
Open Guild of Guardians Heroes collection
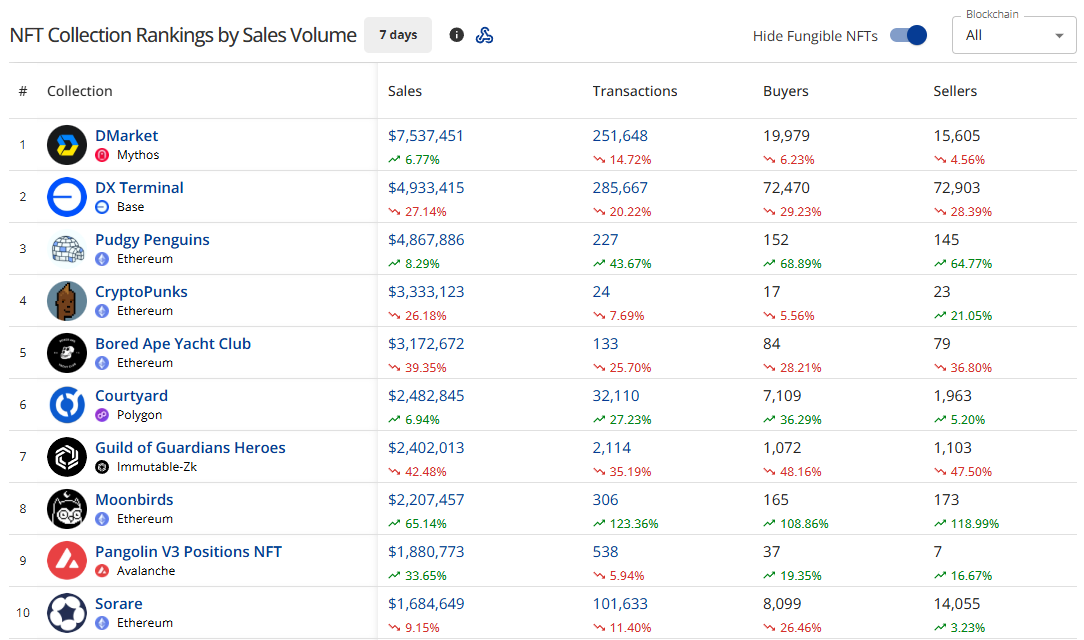(x=190, y=448)
